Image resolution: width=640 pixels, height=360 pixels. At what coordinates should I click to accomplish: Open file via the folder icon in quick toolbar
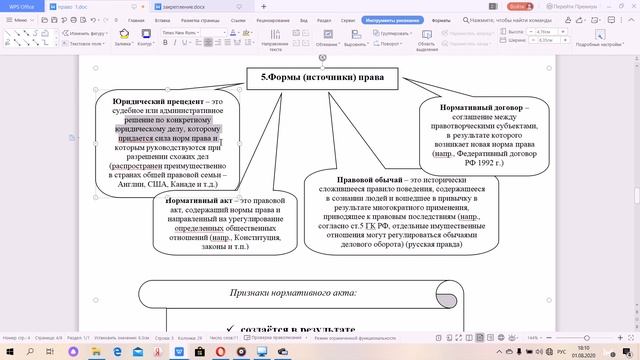coord(44,20)
